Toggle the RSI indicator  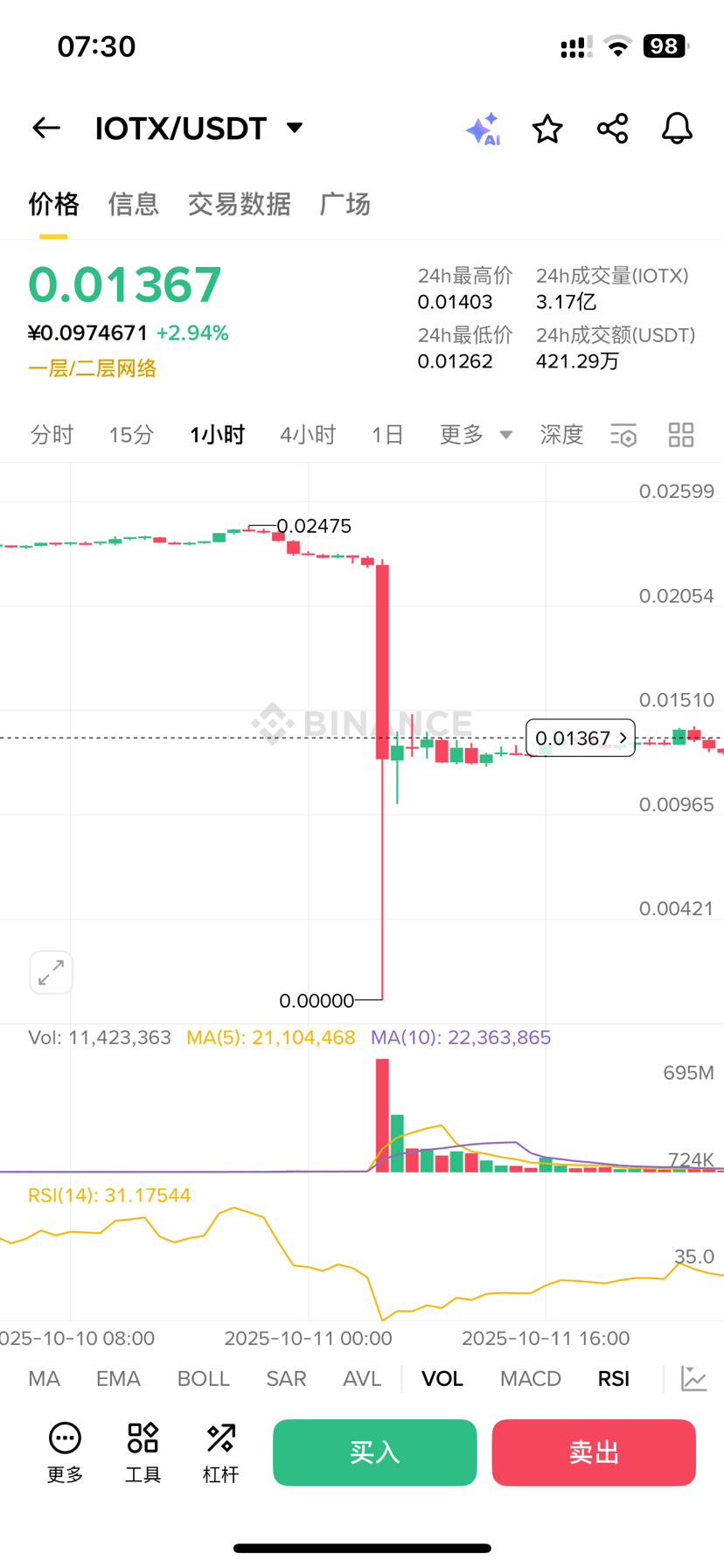[x=614, y=1379]
